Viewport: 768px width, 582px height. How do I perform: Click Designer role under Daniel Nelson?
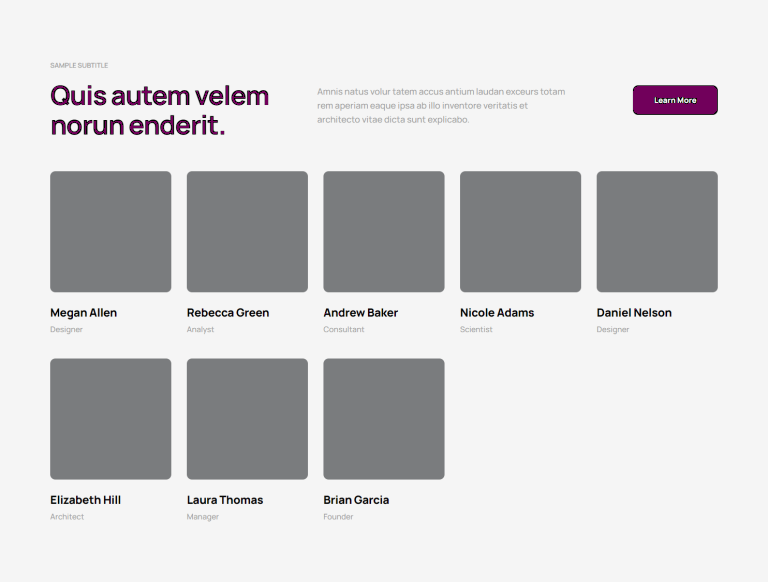click(x=613, y=329)
